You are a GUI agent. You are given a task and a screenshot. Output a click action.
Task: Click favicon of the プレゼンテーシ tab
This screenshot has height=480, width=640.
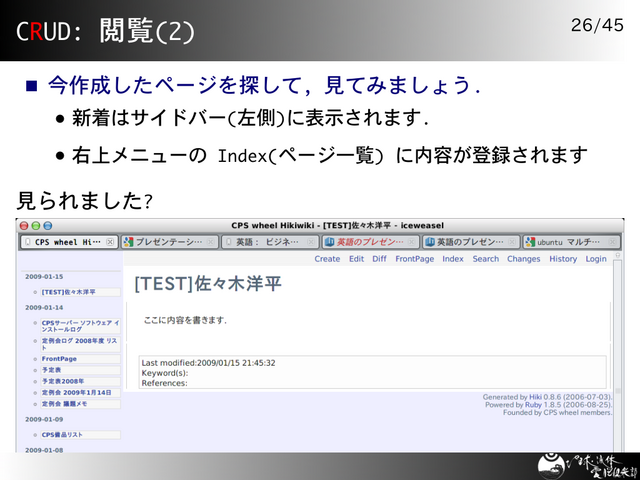coord(128,242)
